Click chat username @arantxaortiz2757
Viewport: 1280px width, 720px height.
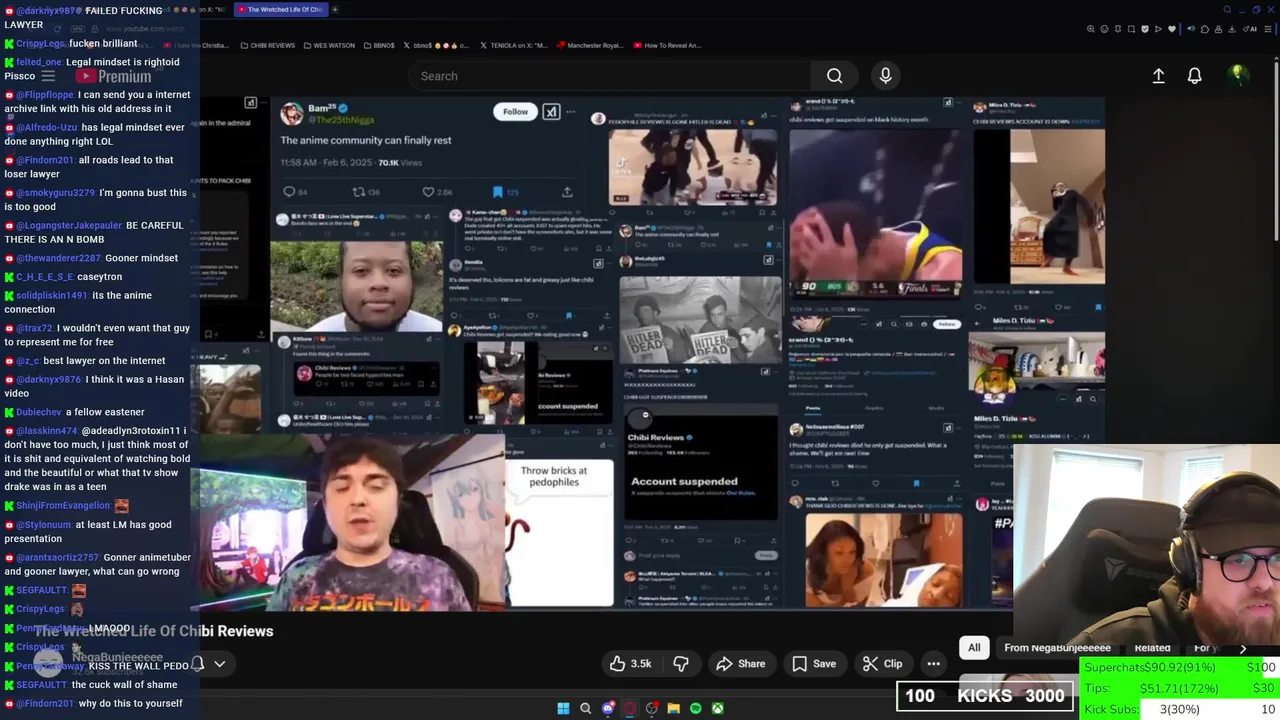[57, 558]
